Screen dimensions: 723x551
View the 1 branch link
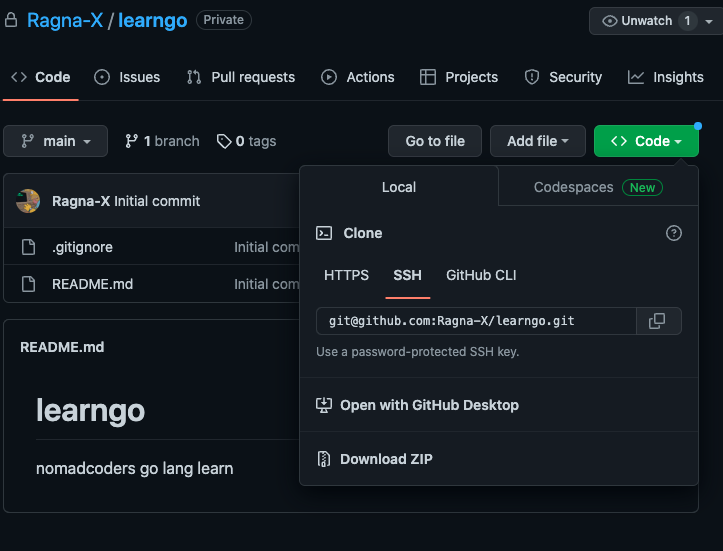click(x=162, y=141)
